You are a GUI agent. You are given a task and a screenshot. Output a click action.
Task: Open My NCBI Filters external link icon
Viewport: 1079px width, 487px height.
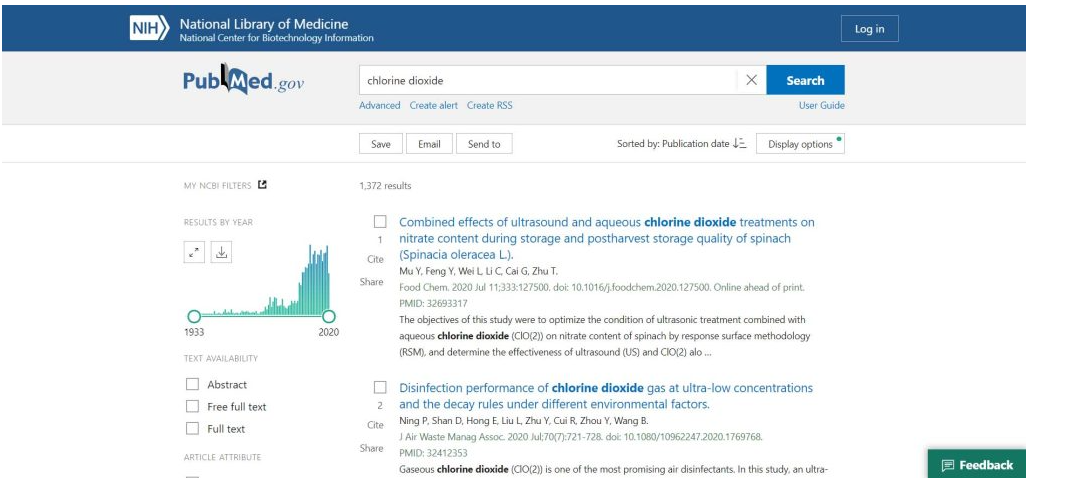pos(262,185)
